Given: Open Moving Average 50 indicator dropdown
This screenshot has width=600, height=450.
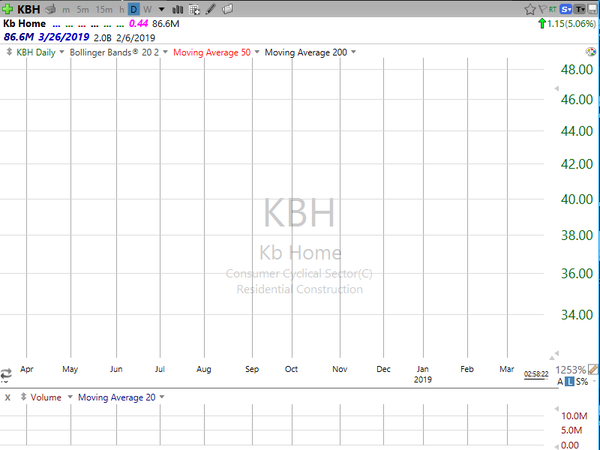Looking at the screenshot, I should pos(216,52).
